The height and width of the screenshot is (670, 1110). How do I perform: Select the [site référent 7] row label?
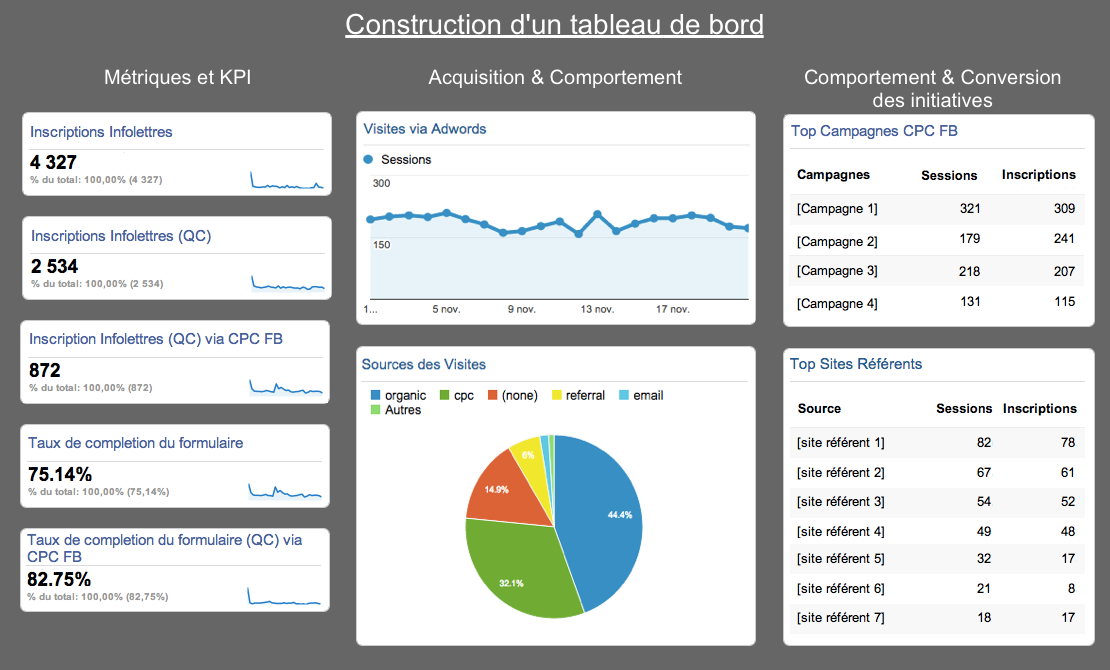click(x=841, y=618)
